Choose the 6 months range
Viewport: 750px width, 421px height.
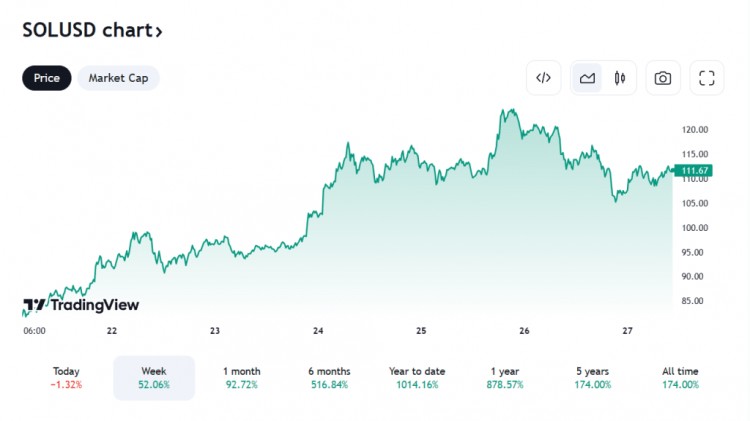click(x=329, y=377)
